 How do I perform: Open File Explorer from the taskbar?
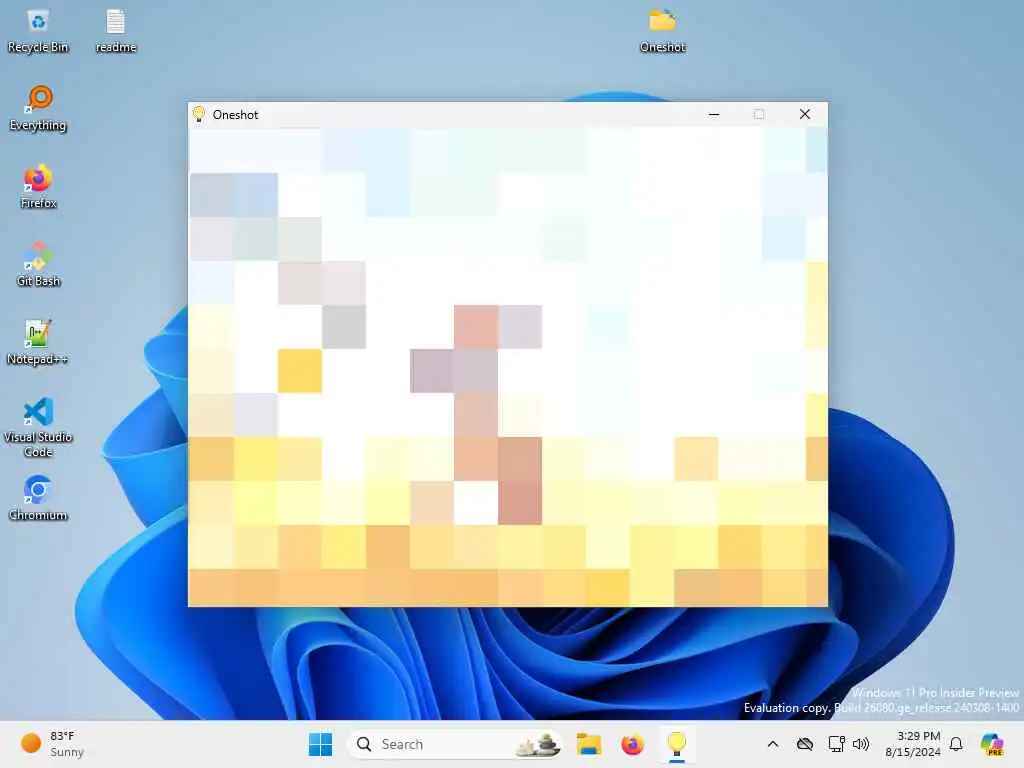coord(588,744)
